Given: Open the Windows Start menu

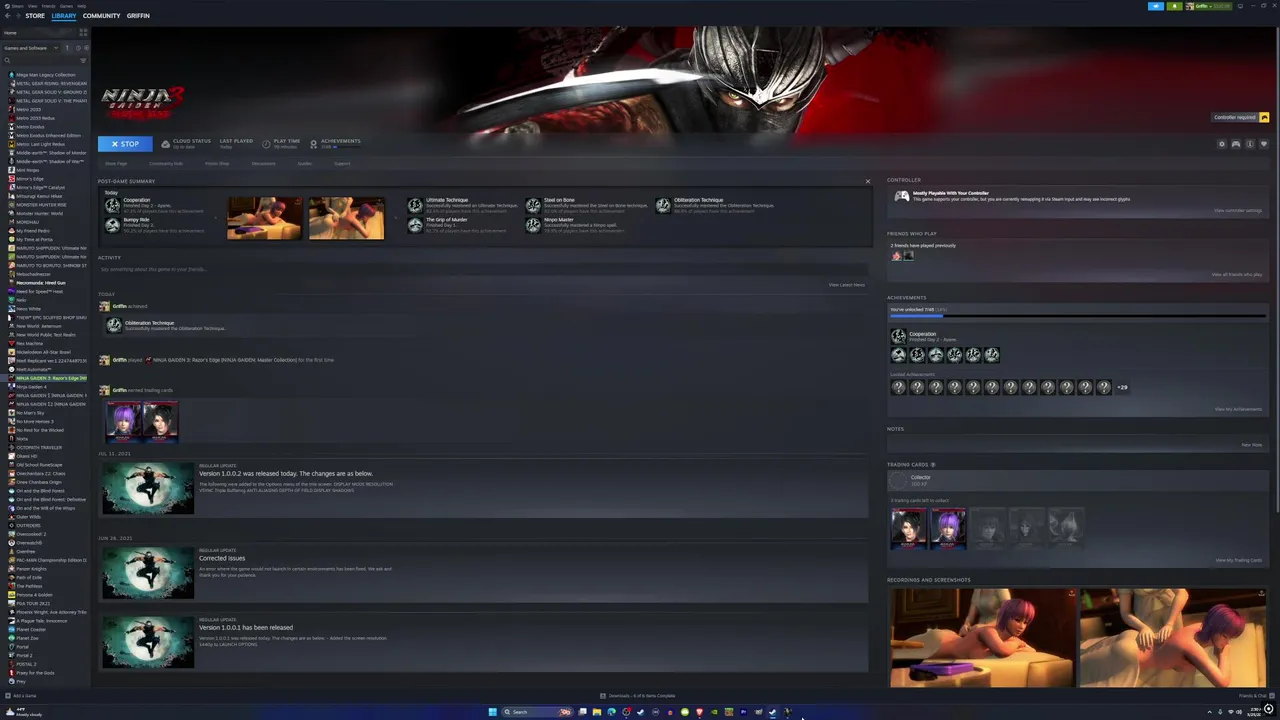Looking at the screenshot, I should [x=492, y=712].
